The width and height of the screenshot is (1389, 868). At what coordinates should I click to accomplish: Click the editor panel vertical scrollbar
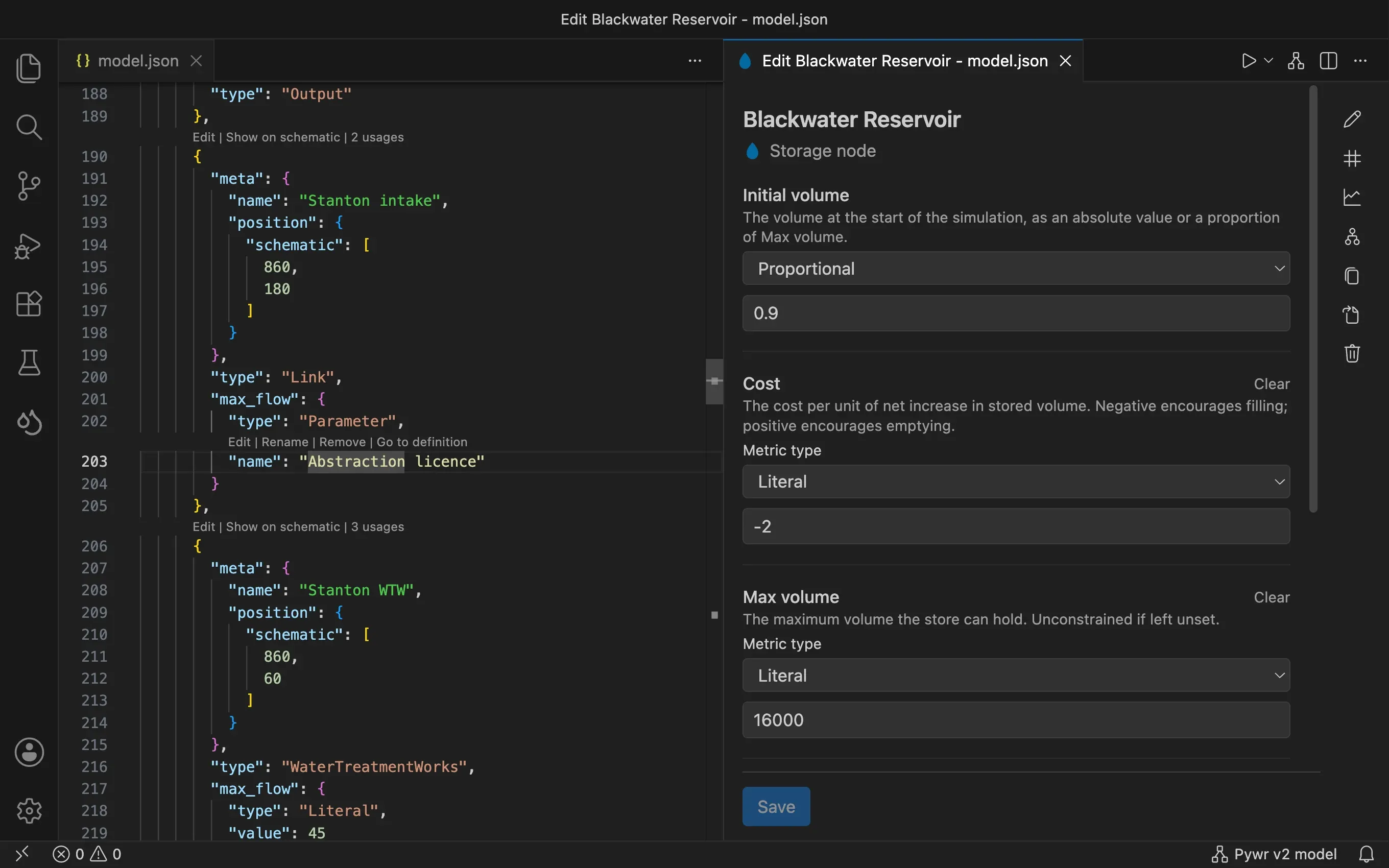[1313, 299]
